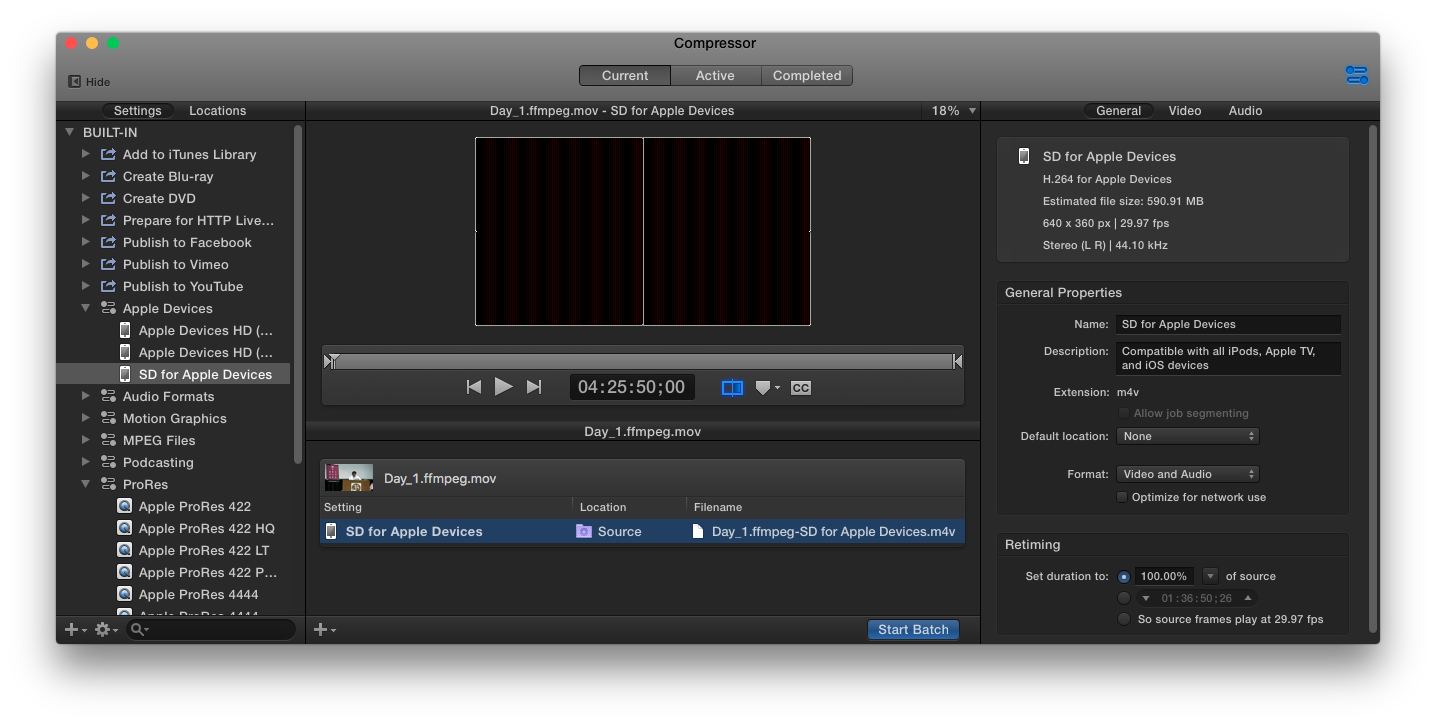The height and width of the screenshot is (724, 1436).
Task: Open the Format Video and Audio dropdown
Action: coord(1187,474)
